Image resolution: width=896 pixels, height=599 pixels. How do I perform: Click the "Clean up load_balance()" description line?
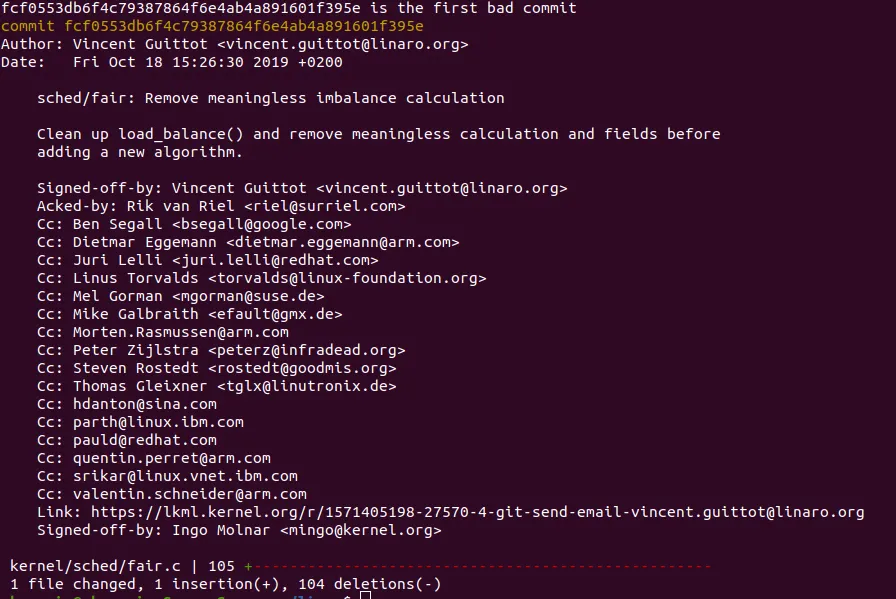378,134
